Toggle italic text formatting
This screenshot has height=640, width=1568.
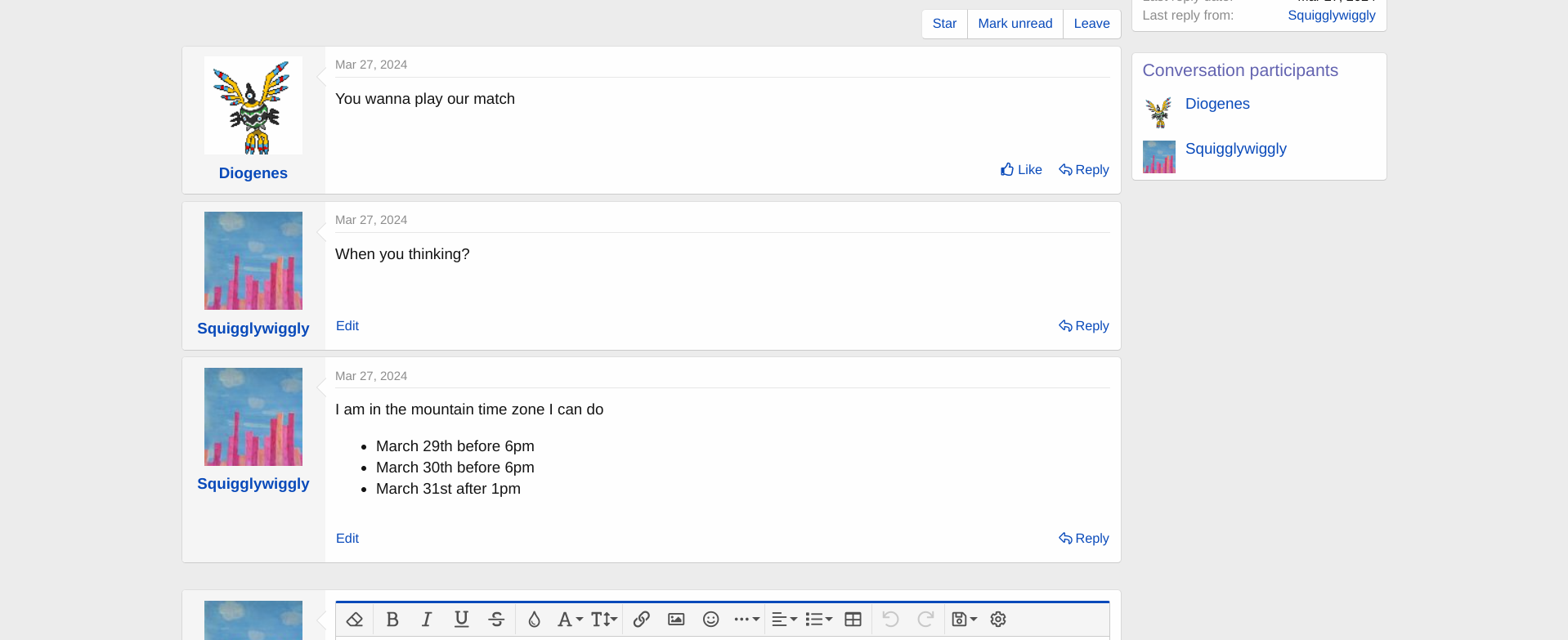[427, 620]
